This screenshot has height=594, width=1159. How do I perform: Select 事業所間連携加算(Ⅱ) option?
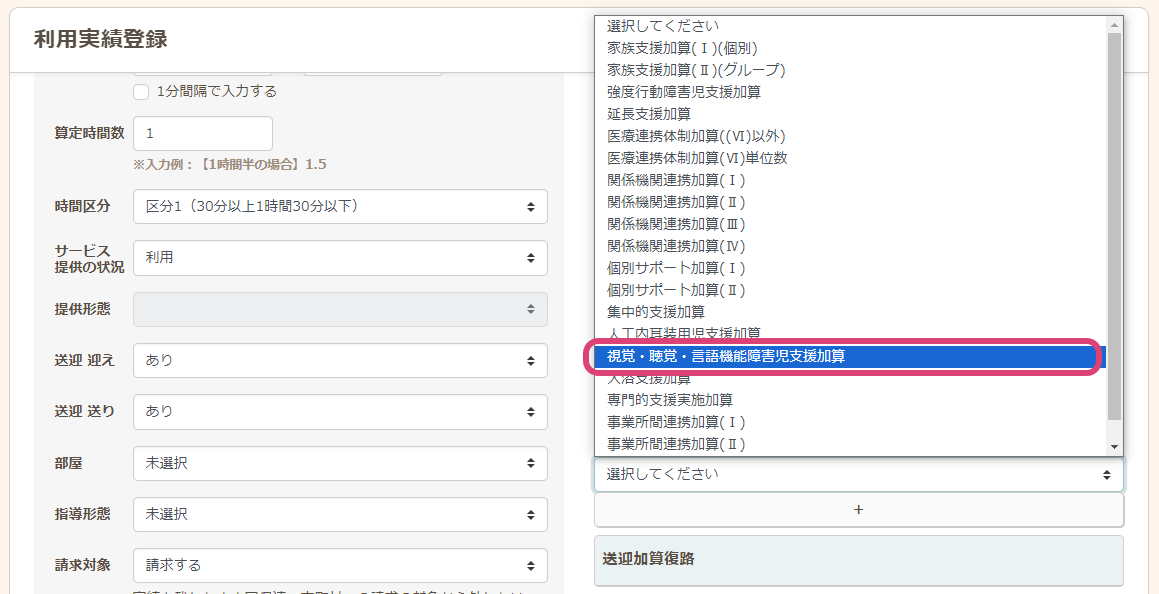(x=676, y=444)
